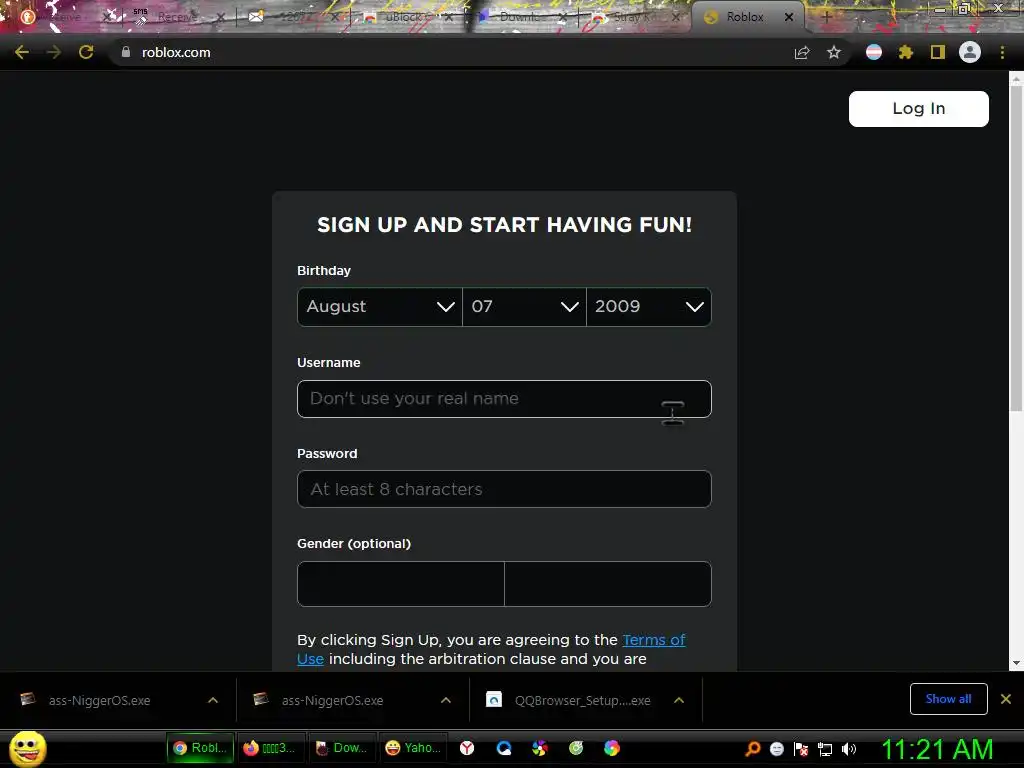Expand options for QQBrowser_Setup download
The height and width of the screenshot is (768, 1024).
pos(679,700)
